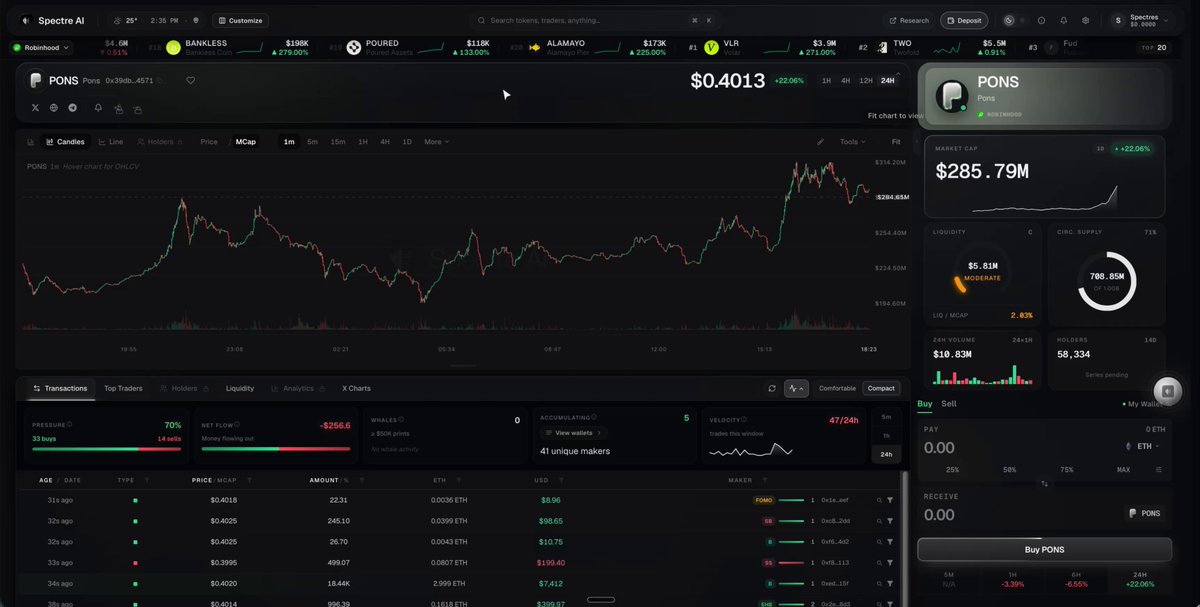Add PONS to favorites with heart icon

(x=191, y=81)
